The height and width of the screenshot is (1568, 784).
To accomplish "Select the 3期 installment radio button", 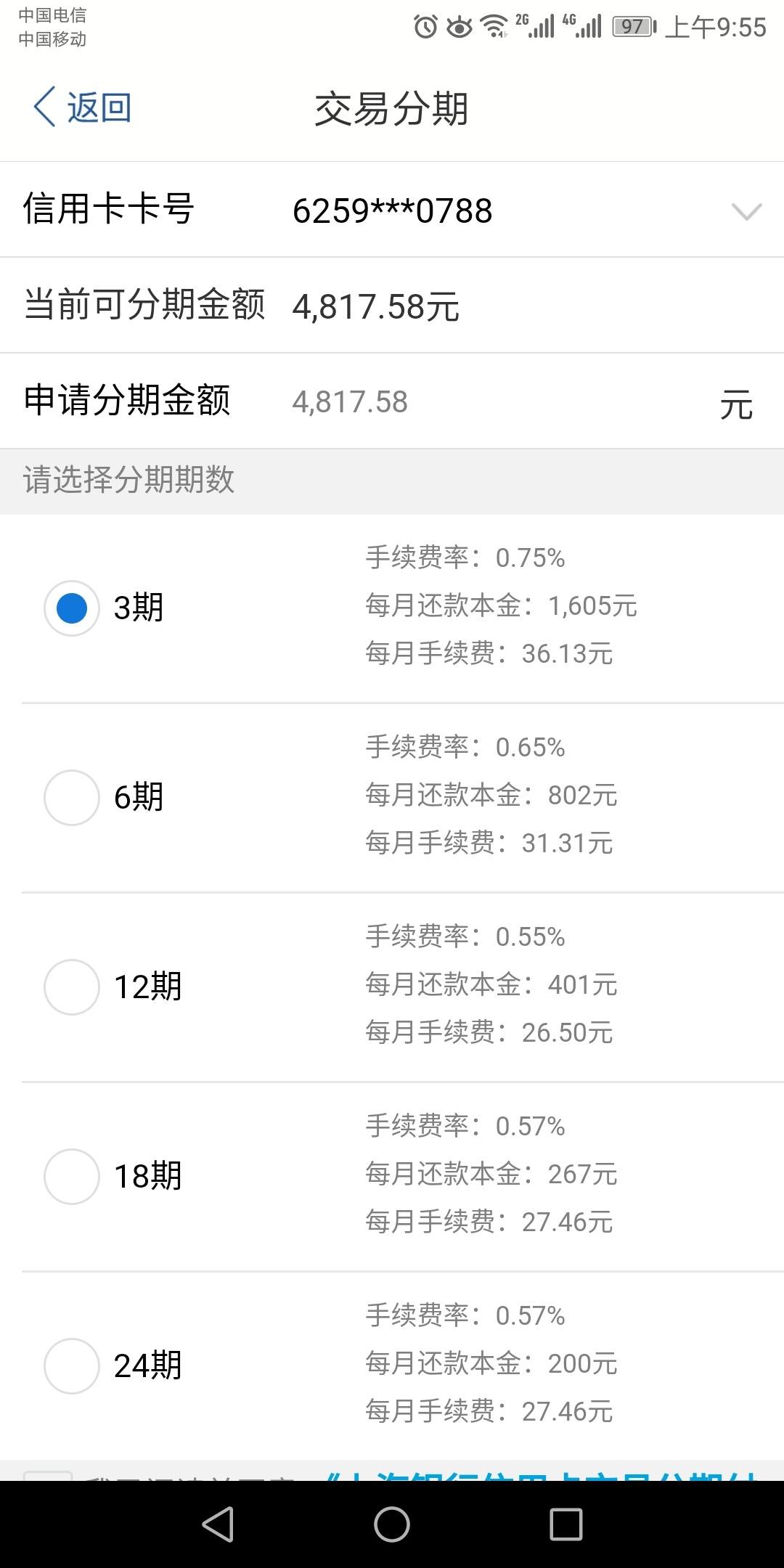I will coord(72,608).
